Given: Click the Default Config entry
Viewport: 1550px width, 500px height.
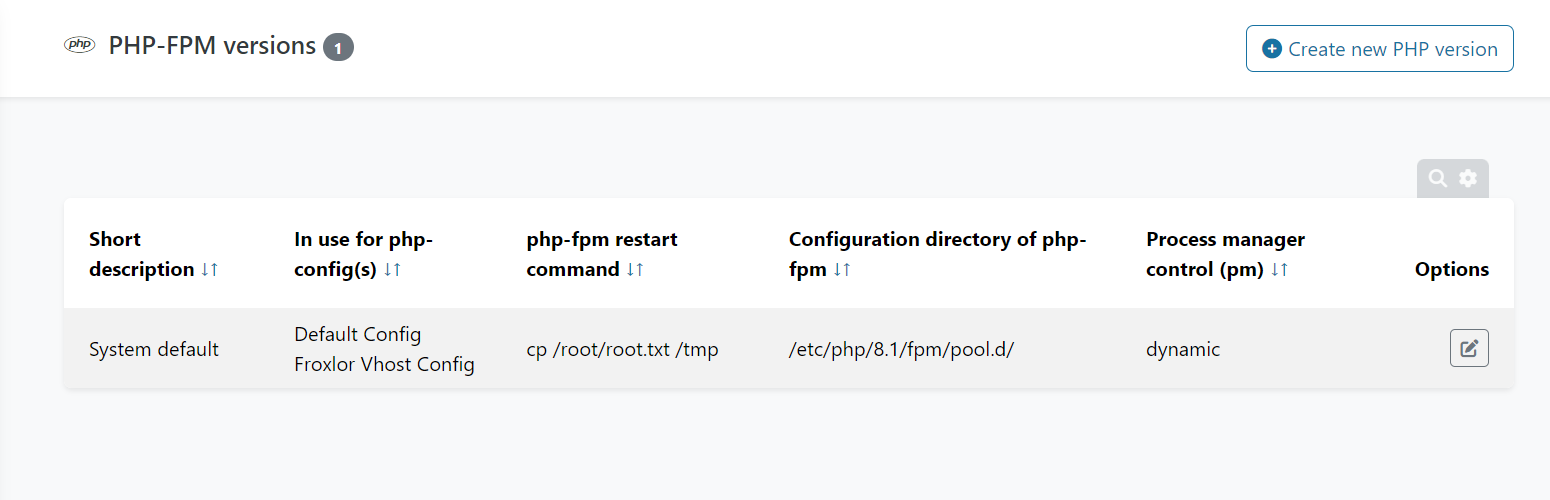Looking at the screenshot, I should click(x=358, y=334).
